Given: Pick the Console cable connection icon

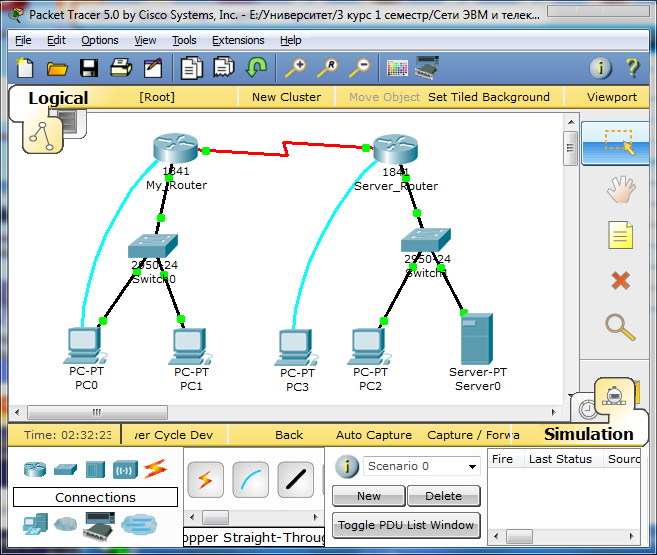Looking at the screenshot, I should [x=251, y=480].
